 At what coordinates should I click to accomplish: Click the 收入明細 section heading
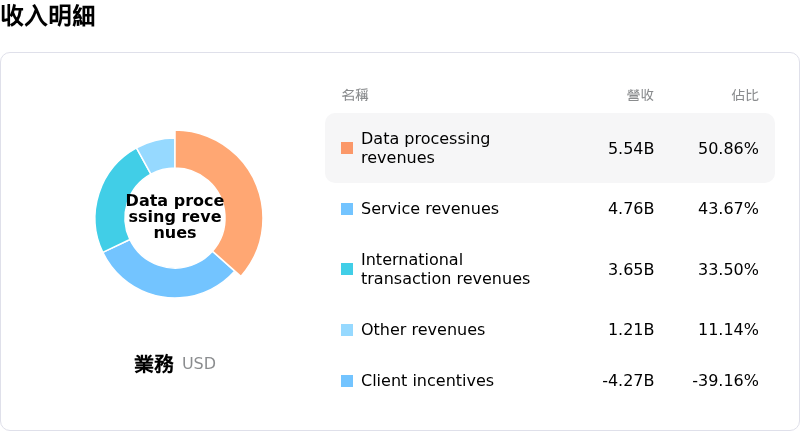click(48, 15)
